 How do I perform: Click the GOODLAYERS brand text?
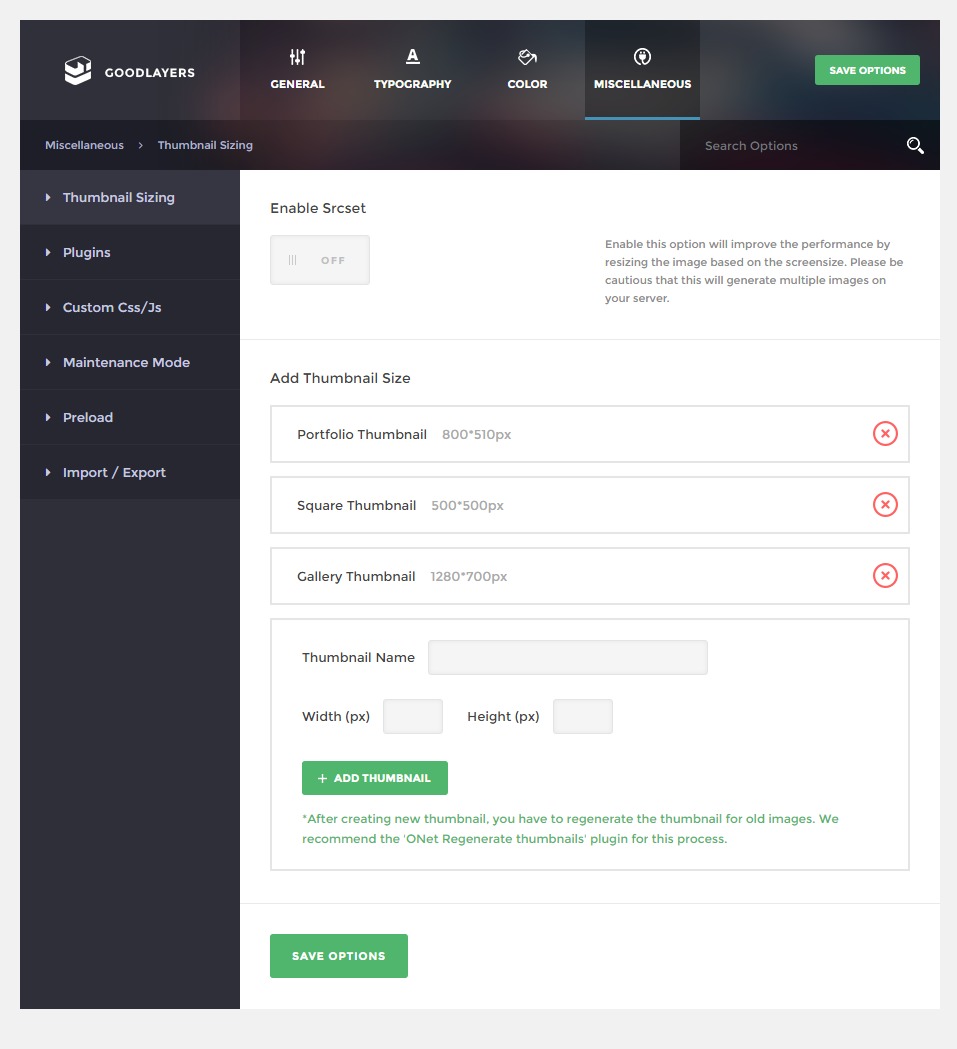(x=150, y=72)
